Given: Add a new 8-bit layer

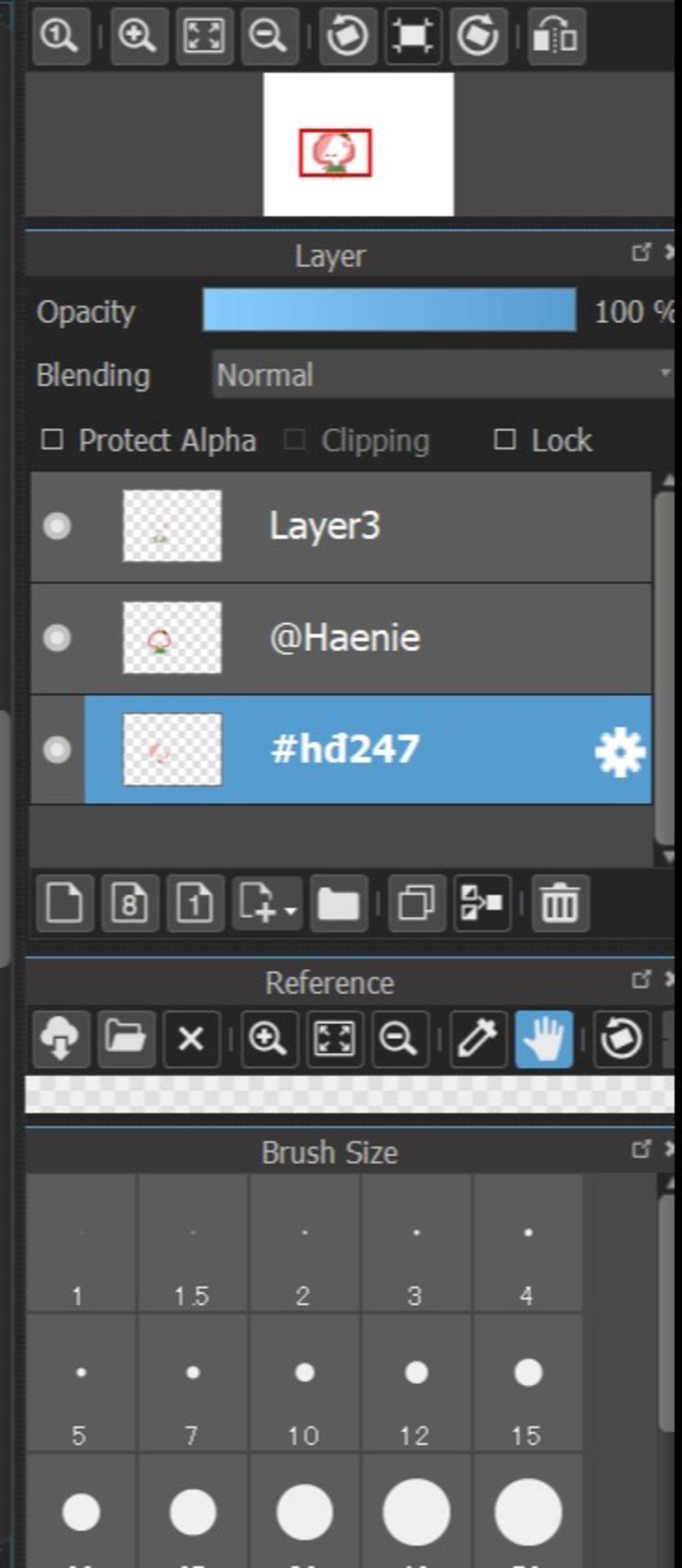Looking at the screenshot, I should (x=129, y=903).
